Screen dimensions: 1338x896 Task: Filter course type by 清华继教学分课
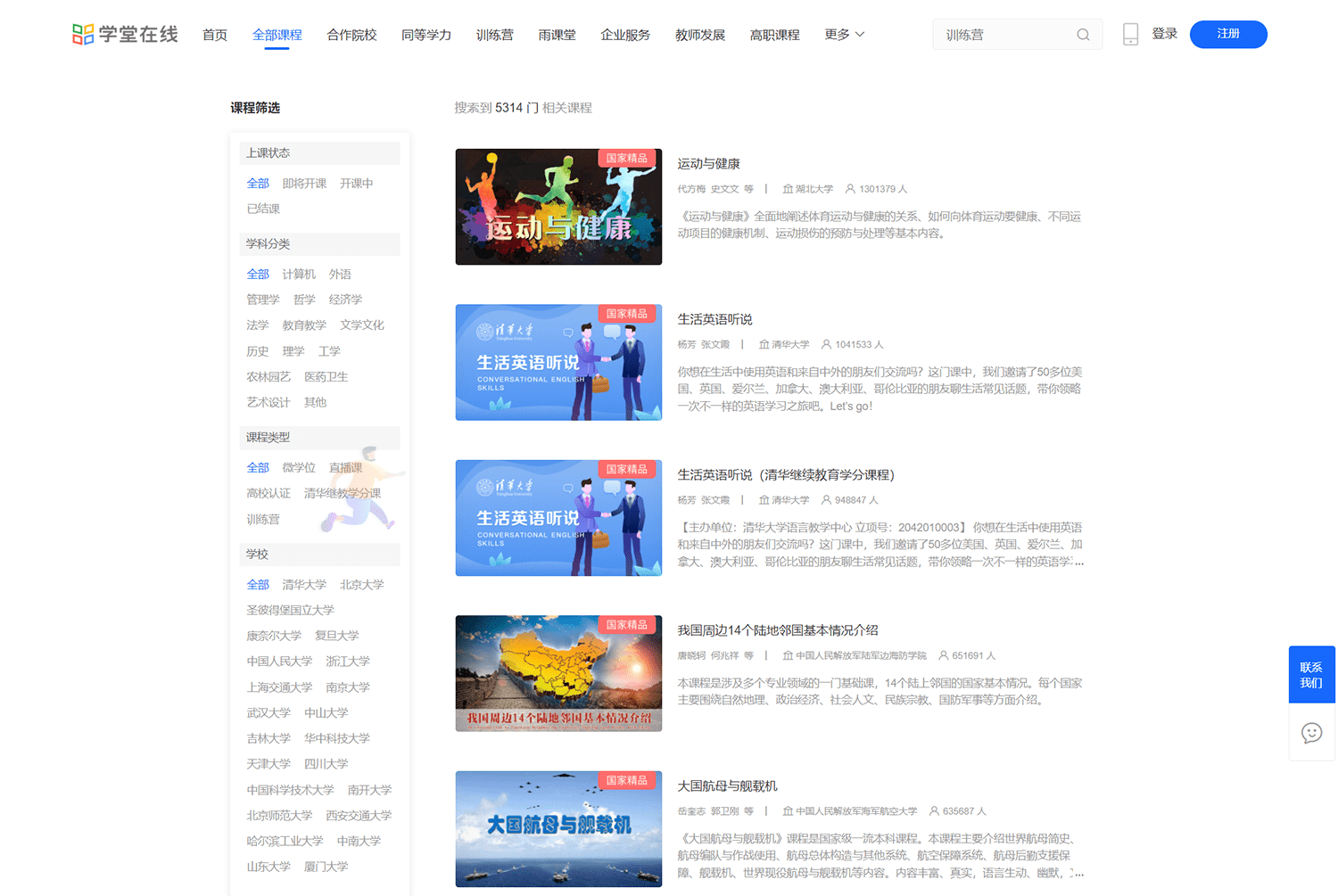(x=343, y=493)
